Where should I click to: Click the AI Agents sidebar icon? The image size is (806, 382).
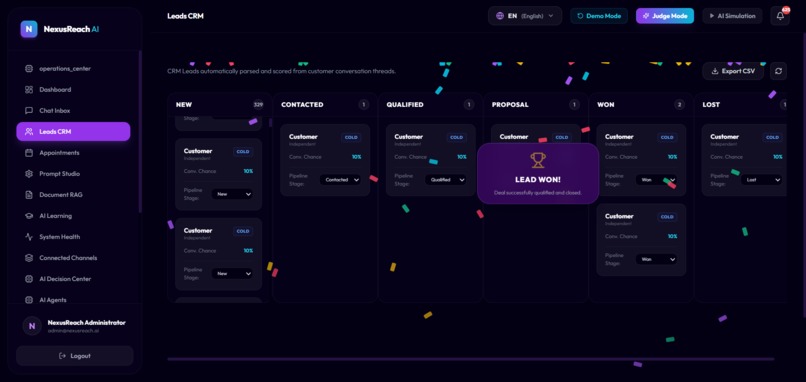[29, 300]
